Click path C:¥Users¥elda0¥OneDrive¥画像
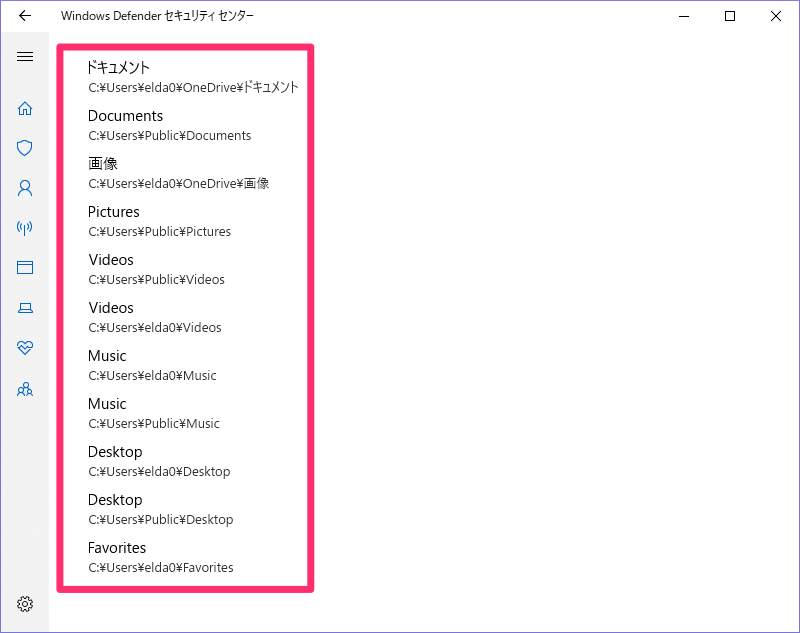The image size is (800, 633). coord(179,184)
